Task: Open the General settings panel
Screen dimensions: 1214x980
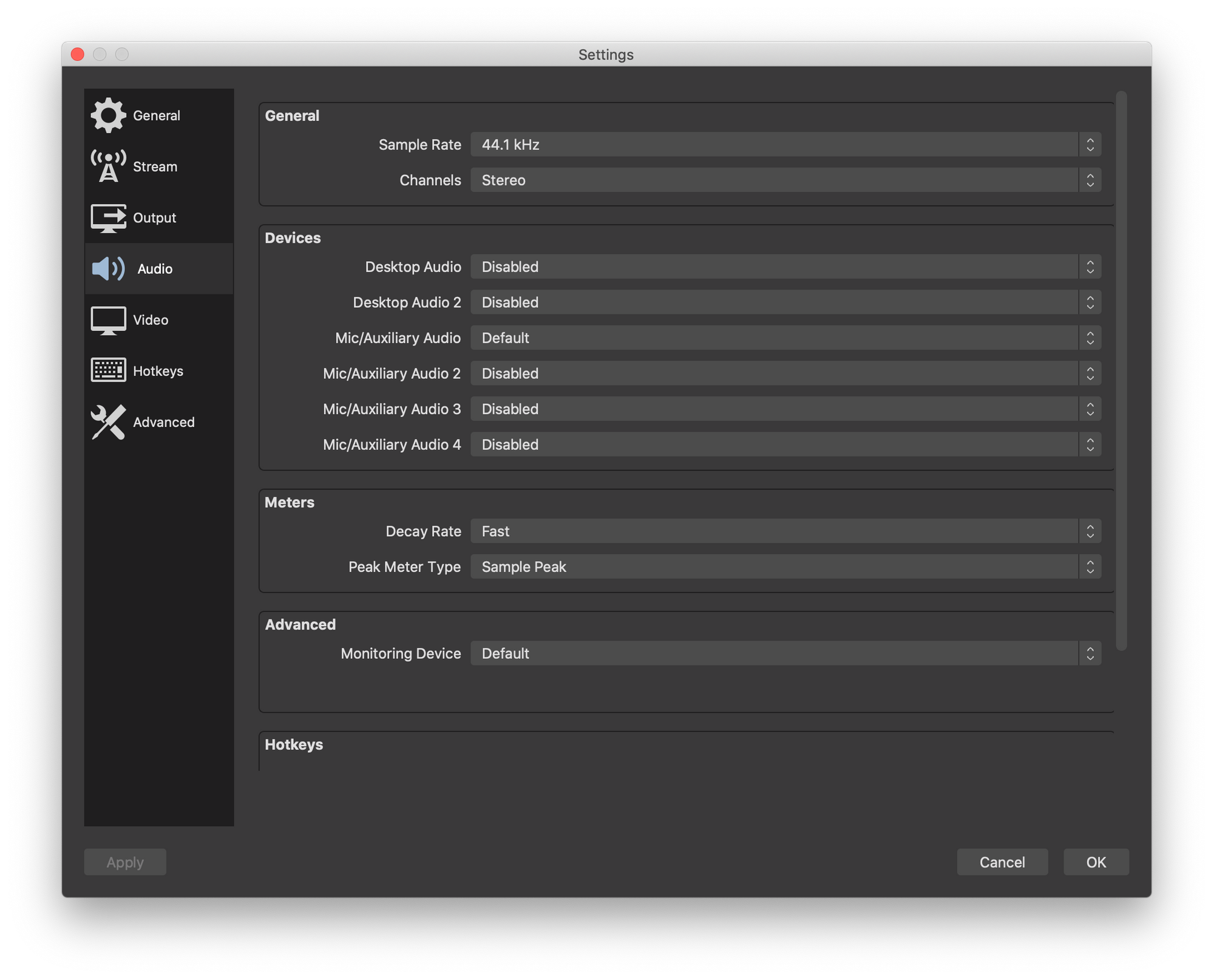Action: click(155, 115)
